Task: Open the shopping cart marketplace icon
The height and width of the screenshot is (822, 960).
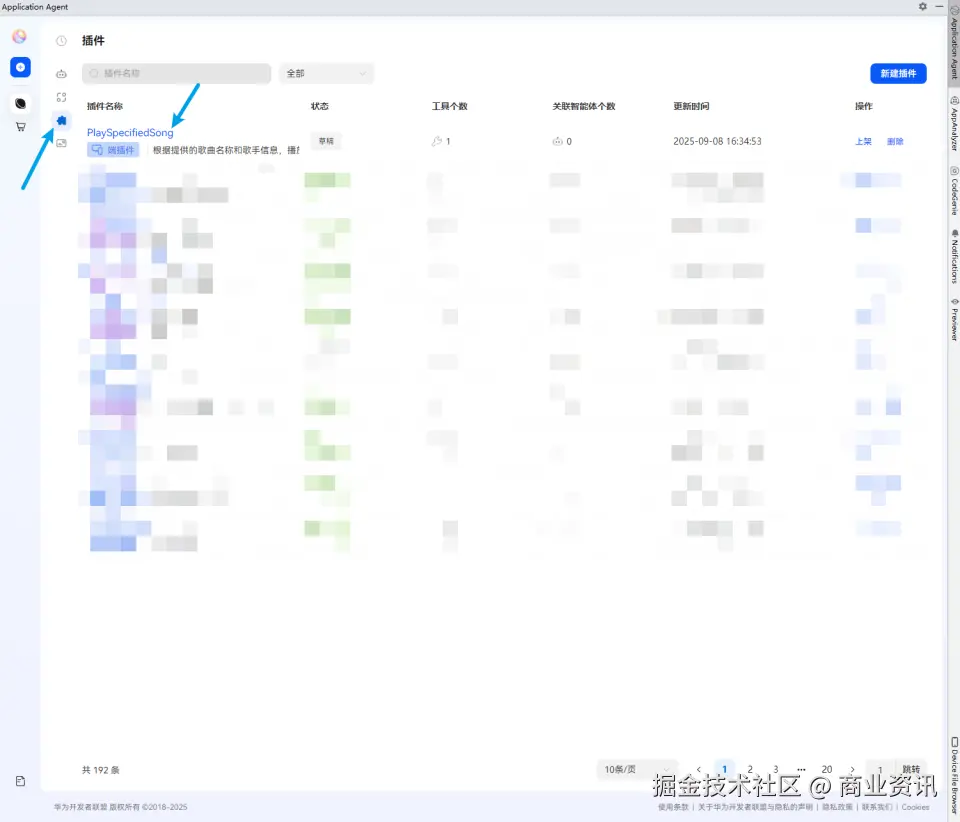Action: point(21,127)
